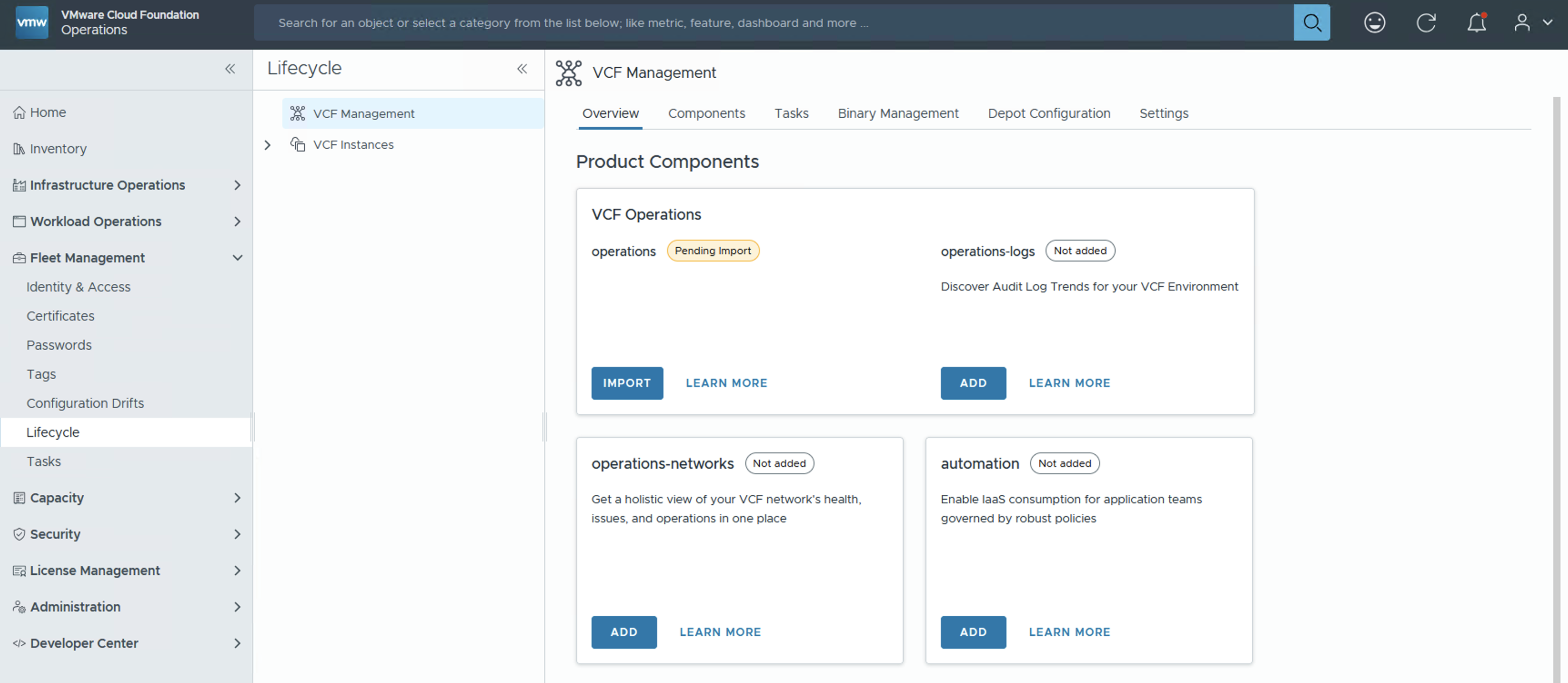
Task: Click the global search input field
Action: click(773, 22)
